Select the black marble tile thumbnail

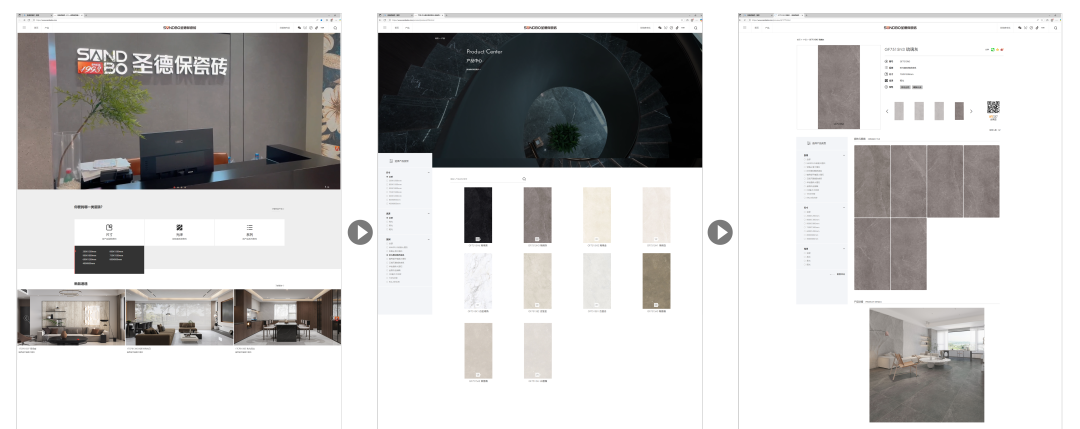[478, 215]
